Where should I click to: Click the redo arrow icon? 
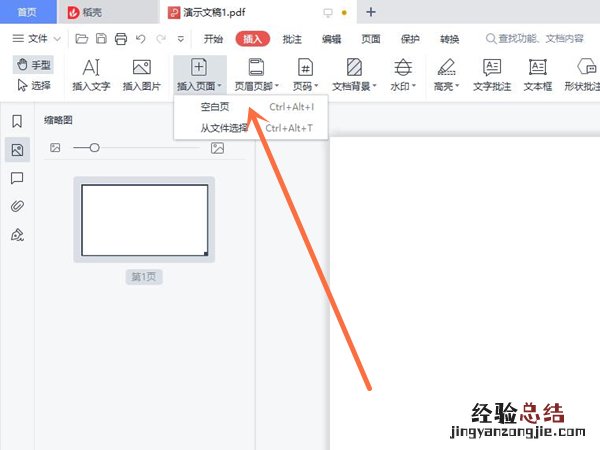pos(161,39)
